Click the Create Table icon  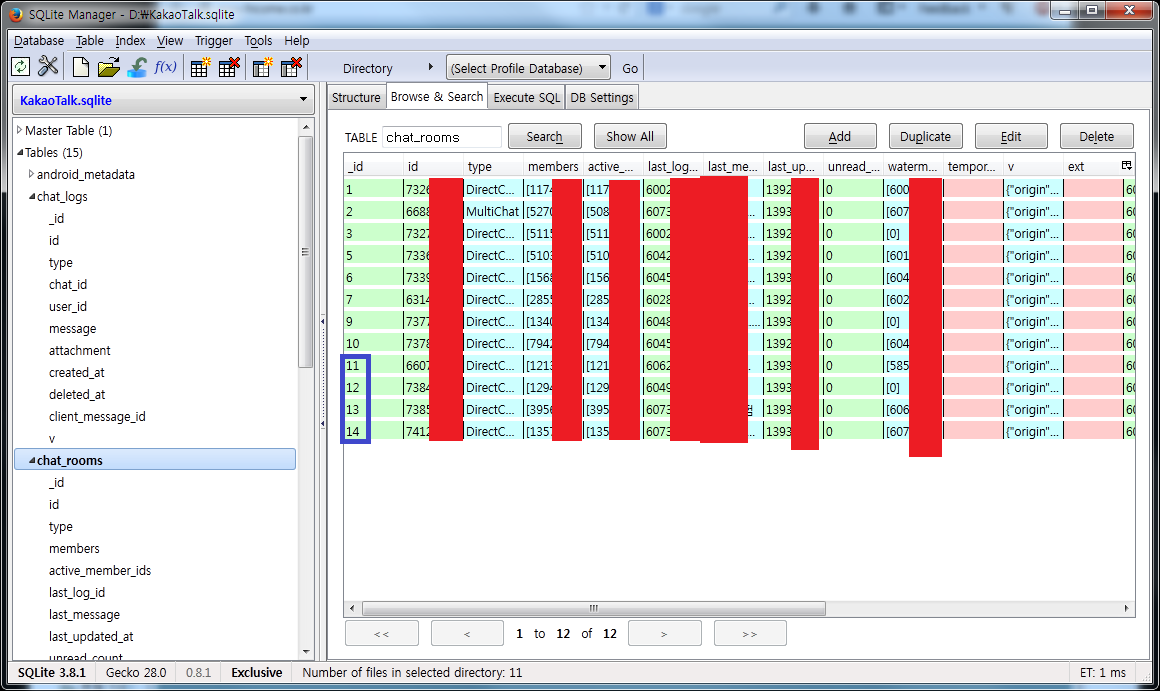pos(201,67)
